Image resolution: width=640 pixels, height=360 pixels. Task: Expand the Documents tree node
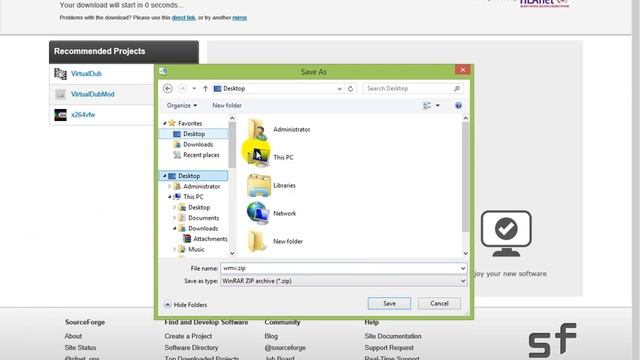pos(175,218)
